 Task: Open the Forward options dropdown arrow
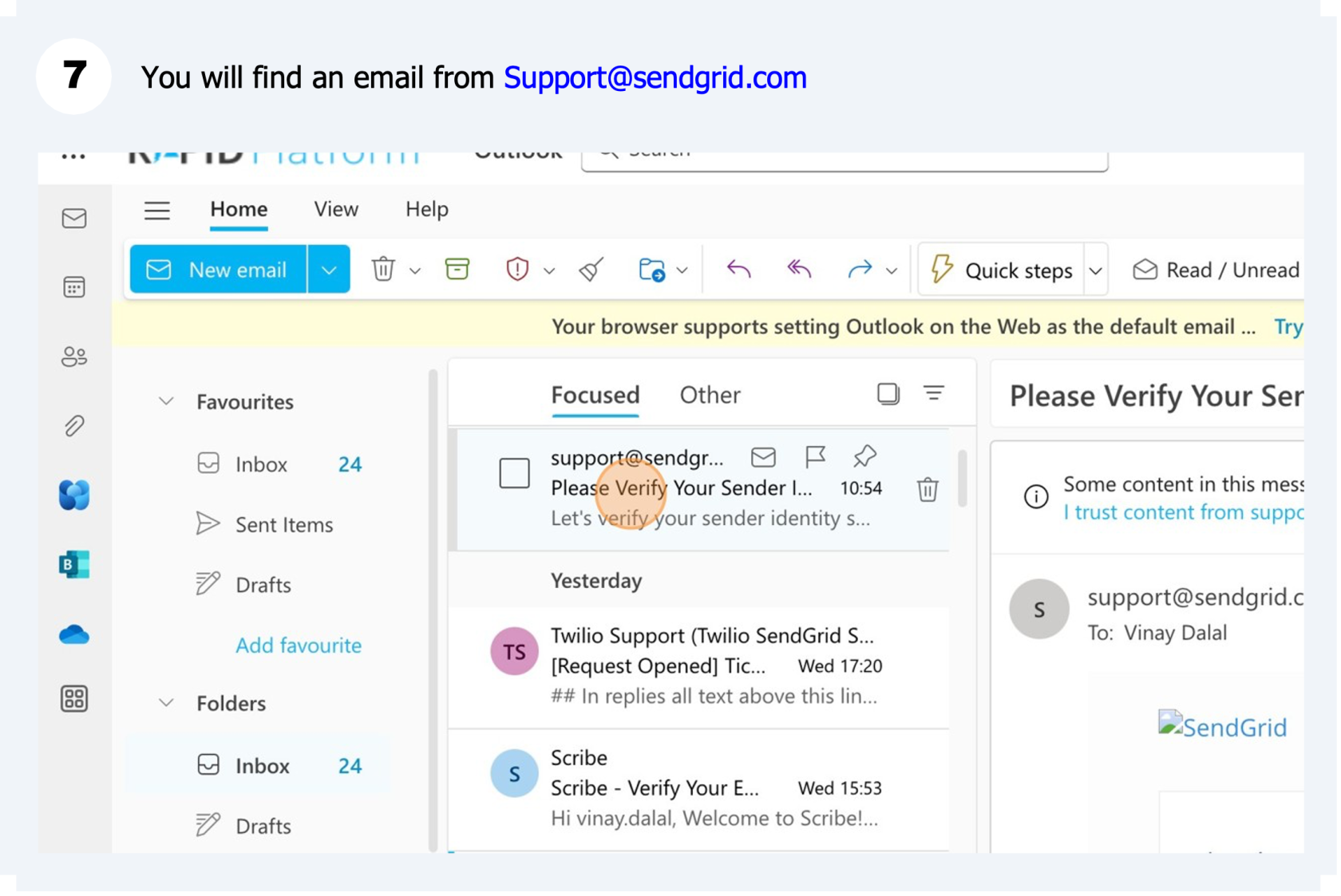point(892,271)
